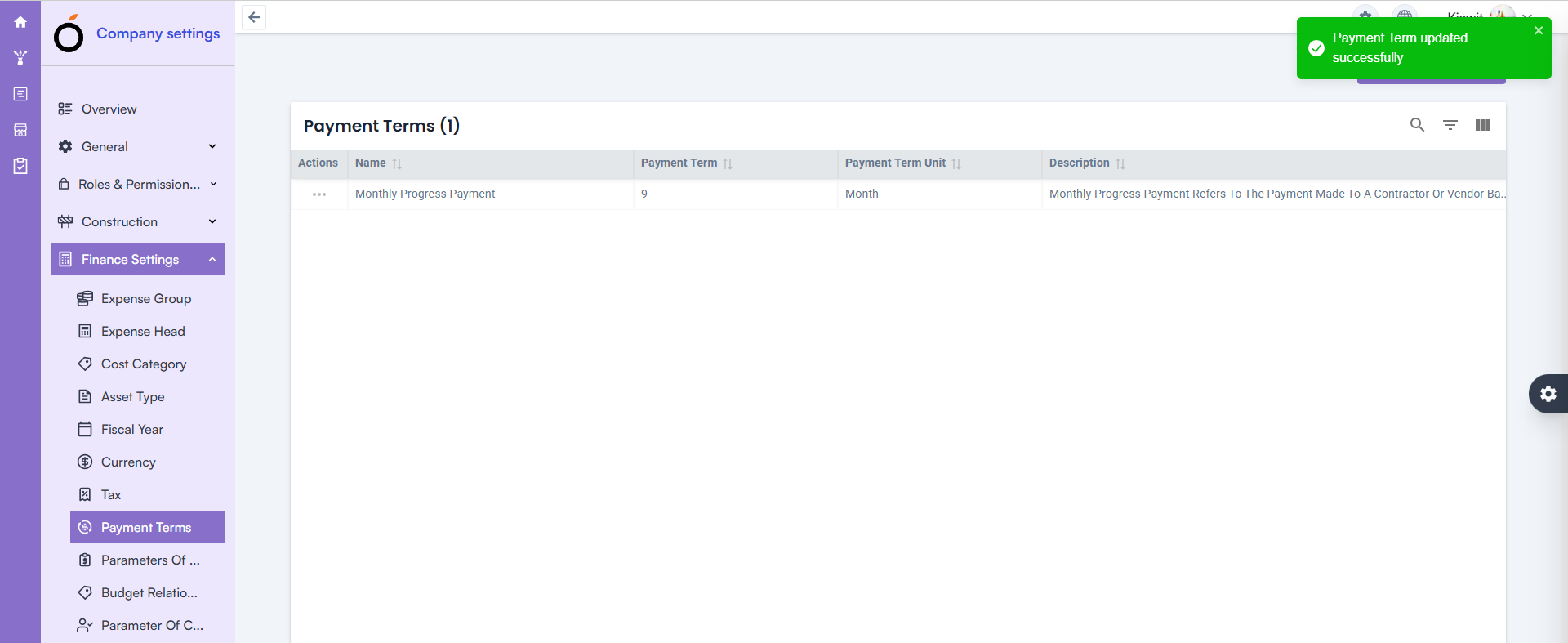Viewport: 1568px width, 643px height.
Task: Collapse the Finance Settings section chevron
Action: pyautogui.click(x=212, y=259)
